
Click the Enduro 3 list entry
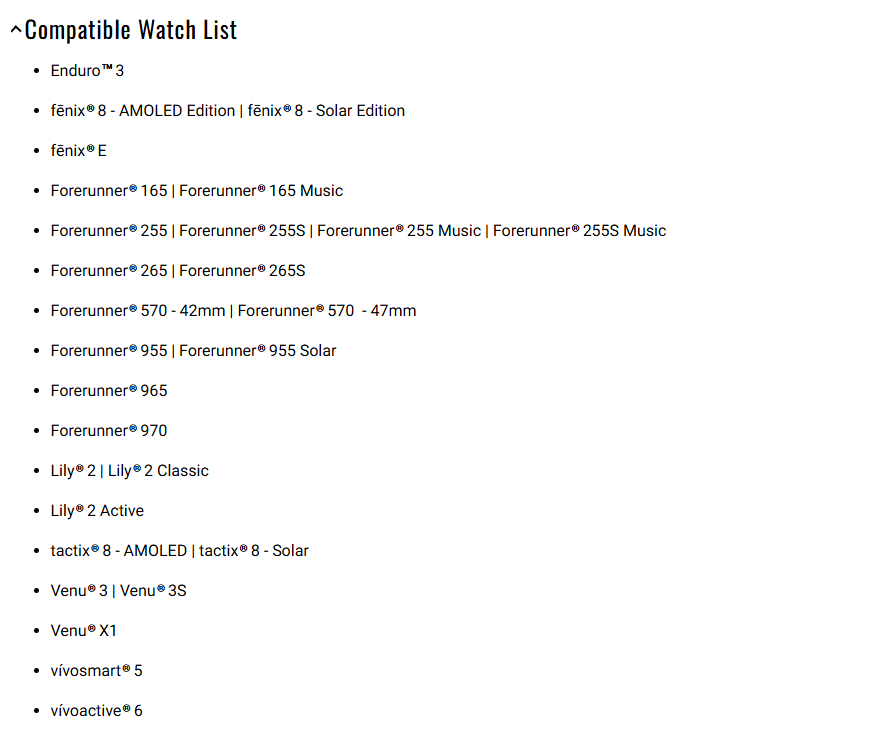coord(87,71)
